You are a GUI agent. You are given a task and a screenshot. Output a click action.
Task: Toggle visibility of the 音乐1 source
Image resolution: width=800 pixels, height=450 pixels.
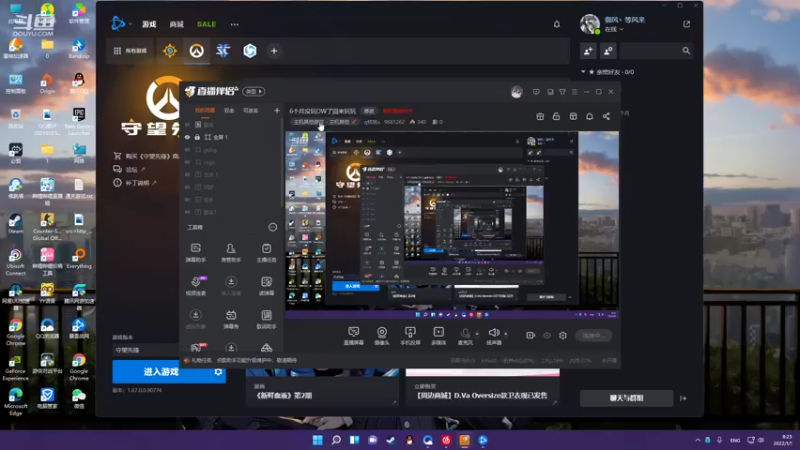tap(187, 212)
